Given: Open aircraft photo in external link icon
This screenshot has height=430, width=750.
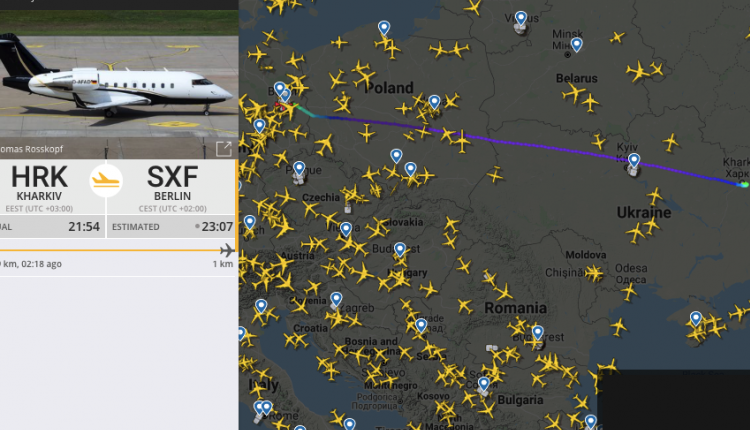Looking at the screenshot, I should [x=223, y=149].
